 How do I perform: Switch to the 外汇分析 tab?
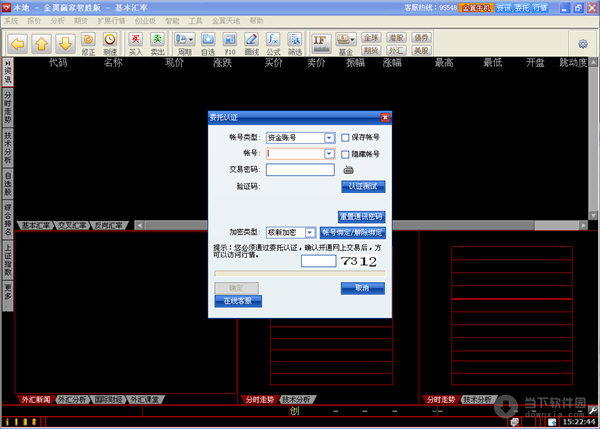point(72,400)
